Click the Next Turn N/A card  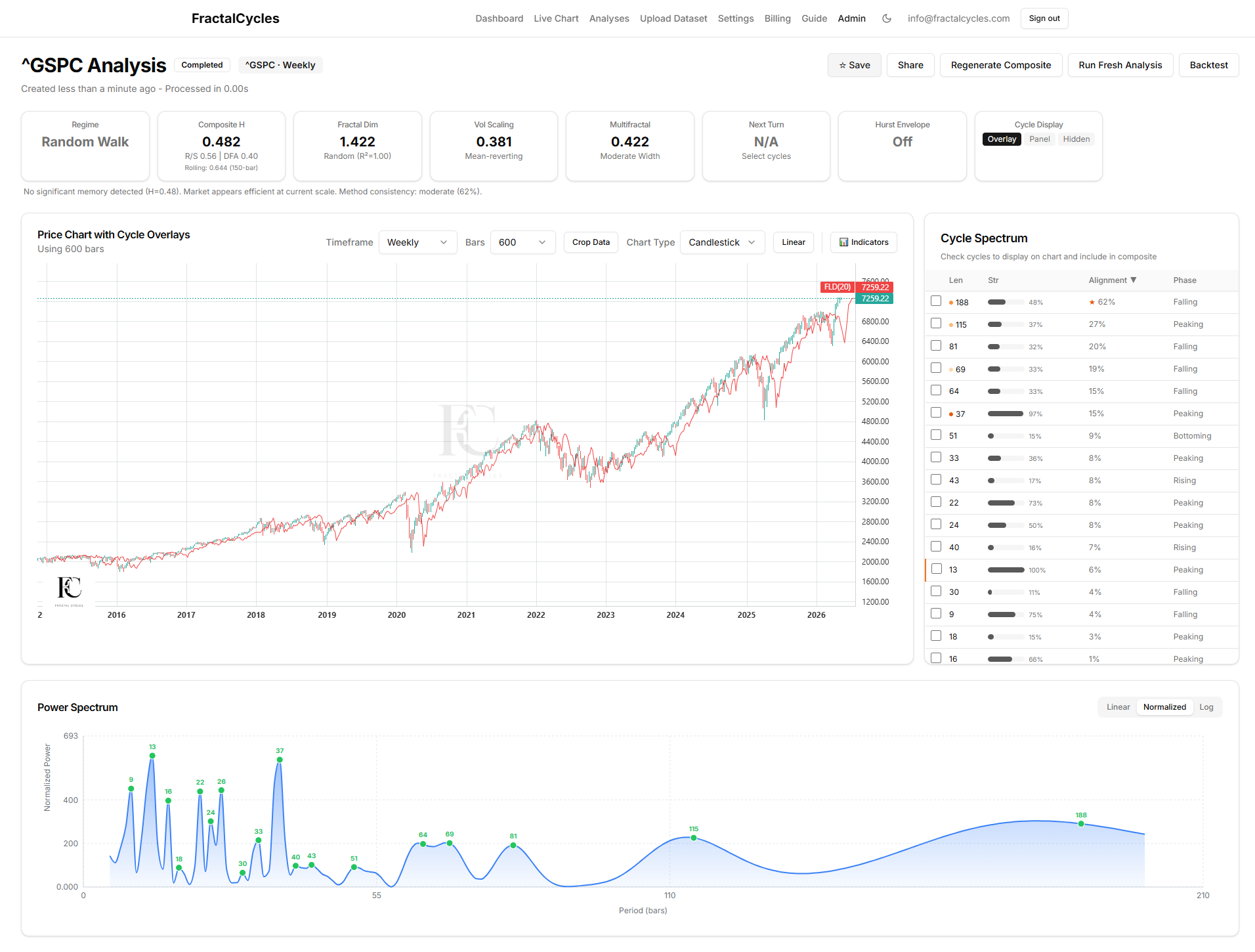point(766,146)
